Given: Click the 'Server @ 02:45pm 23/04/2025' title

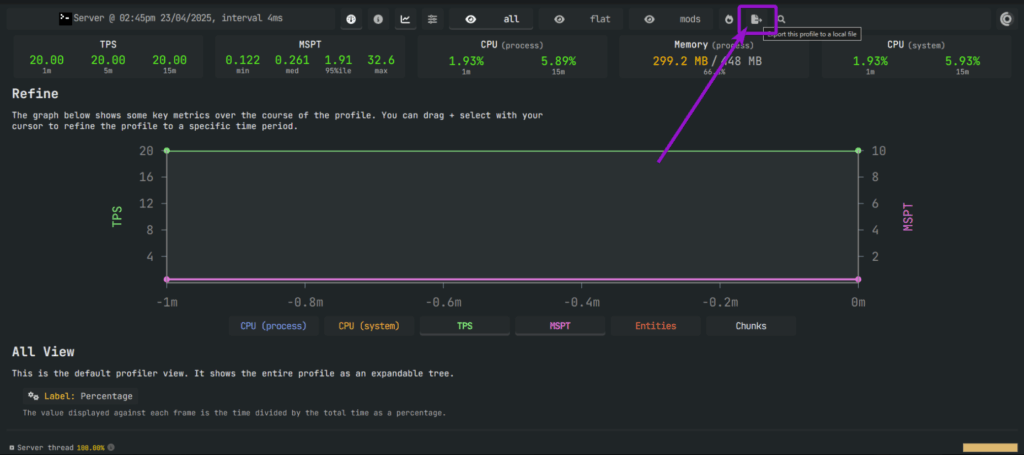Looking at the screenshot, I should point(178,19).
